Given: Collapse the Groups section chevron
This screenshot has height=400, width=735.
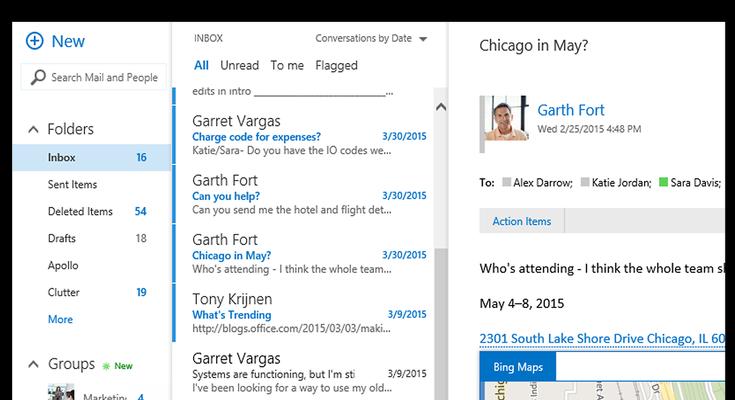Looking at the screenshot, I should pyautogui.click(x=33, y=364).
